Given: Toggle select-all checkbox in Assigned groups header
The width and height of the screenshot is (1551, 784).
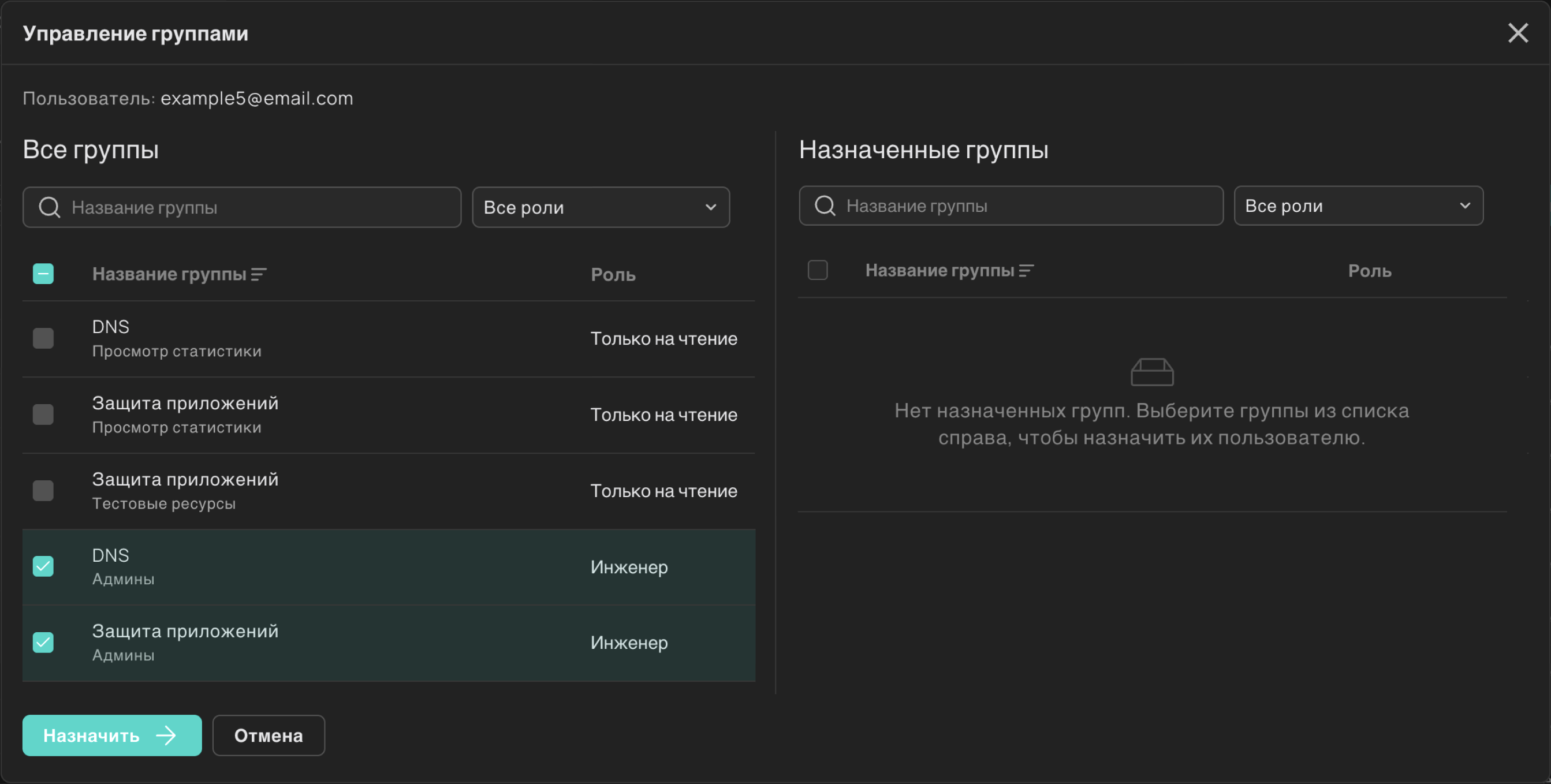Looking at the screenshot, I should pyautogui.click(x=818, y=270).
